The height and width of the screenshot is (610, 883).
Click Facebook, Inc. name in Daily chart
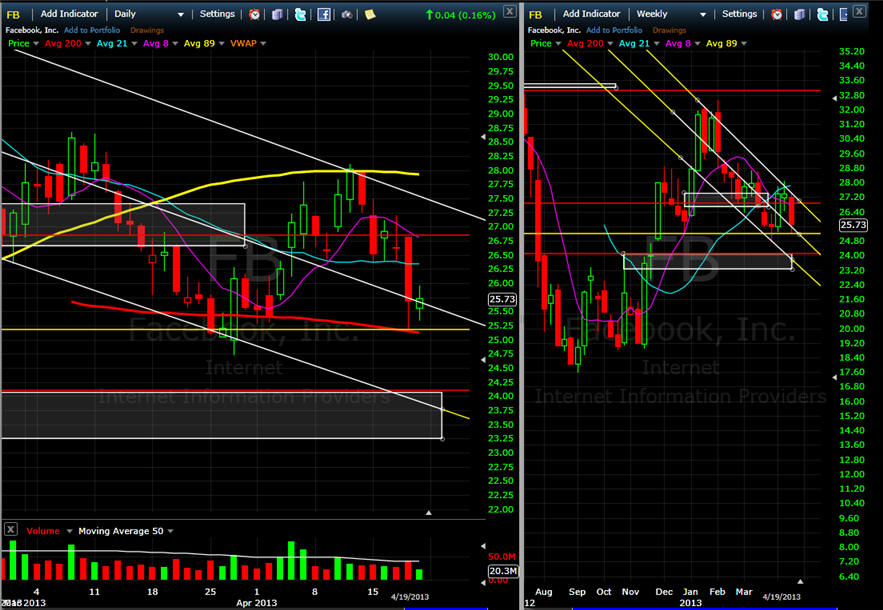[x=32, y=30]
